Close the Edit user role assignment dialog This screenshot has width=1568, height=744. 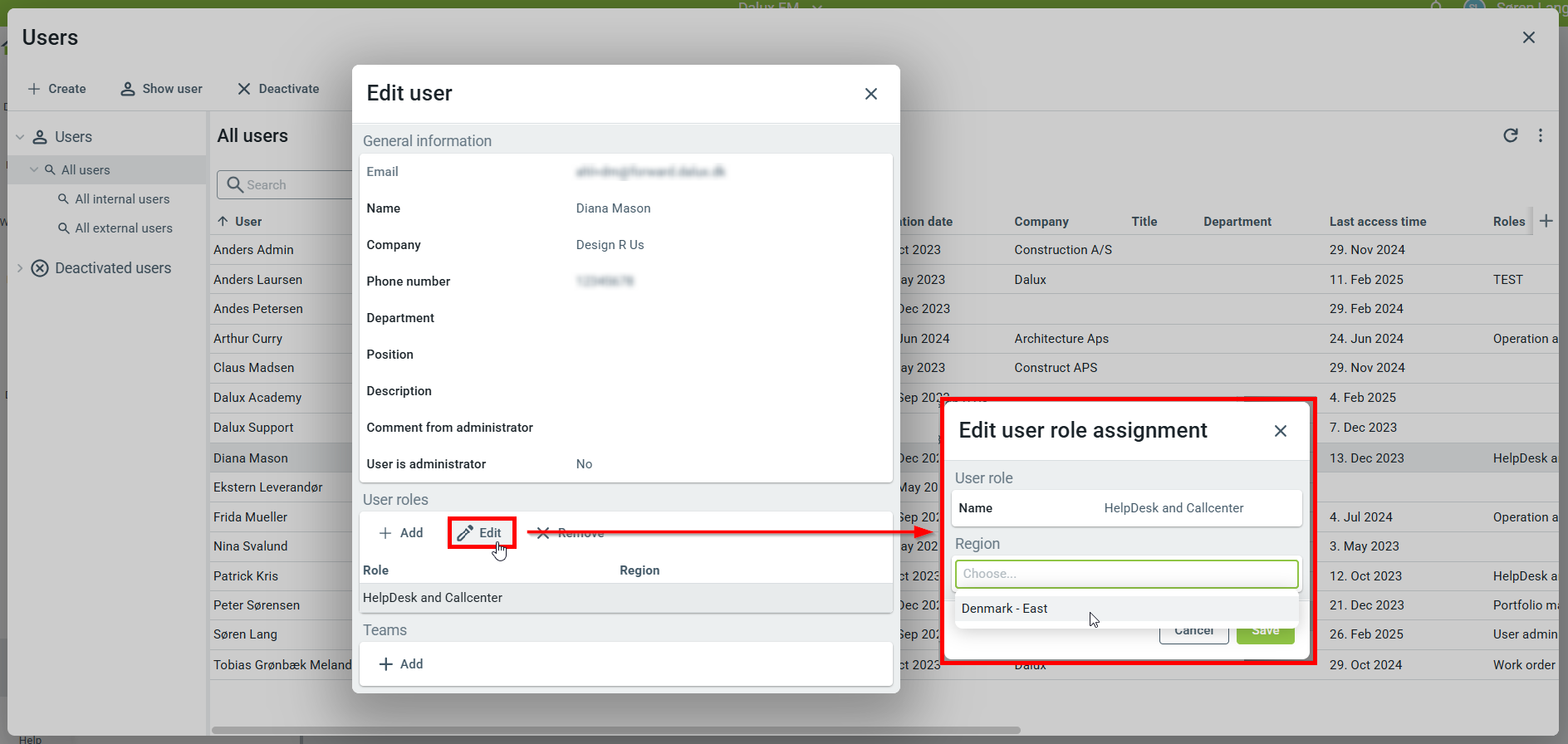[x=1280, y=431]
